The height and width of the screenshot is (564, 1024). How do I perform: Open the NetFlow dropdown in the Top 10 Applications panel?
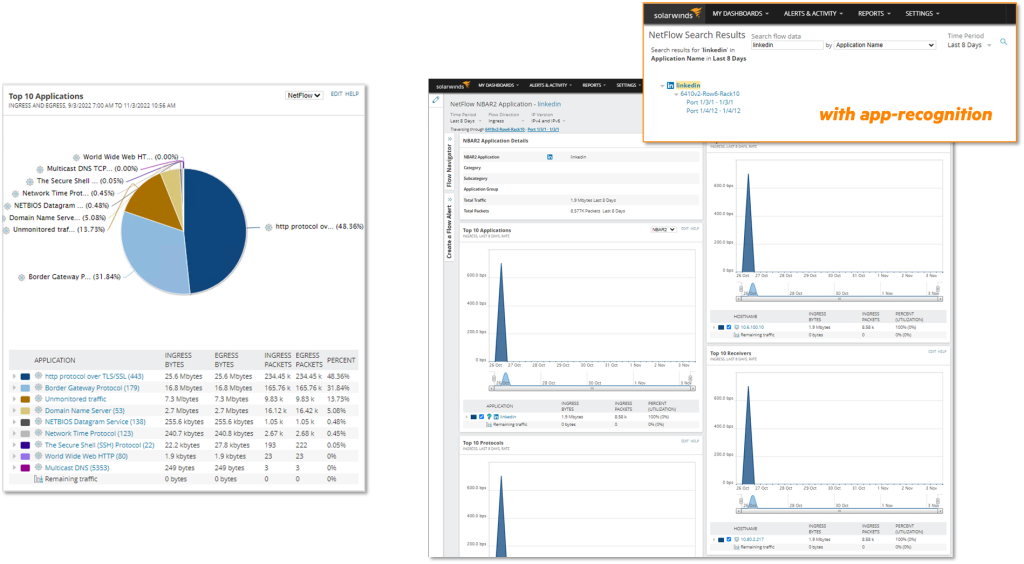pos(304,95)
